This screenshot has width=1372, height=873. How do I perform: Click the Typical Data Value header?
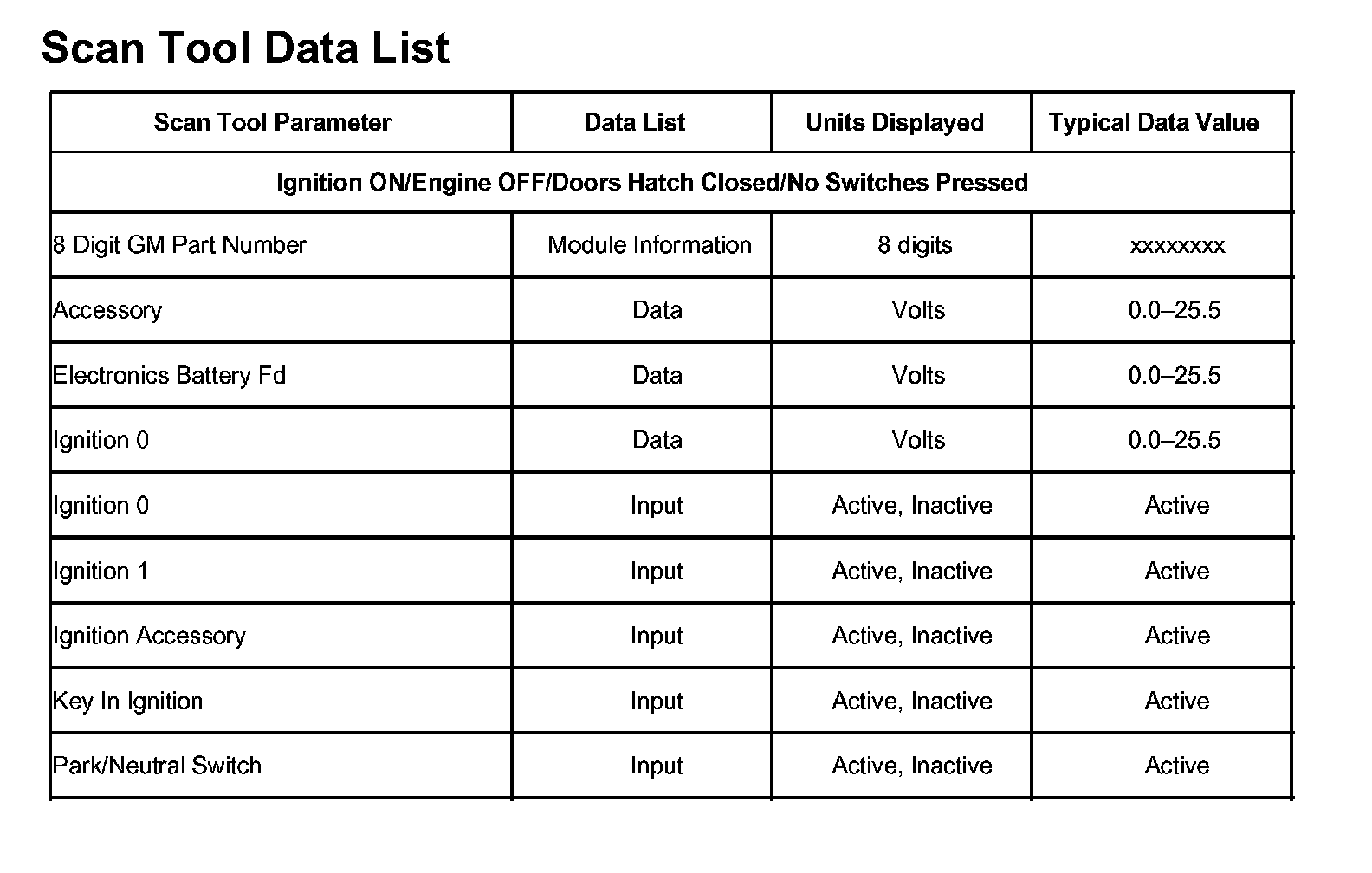coord(1153,123)
